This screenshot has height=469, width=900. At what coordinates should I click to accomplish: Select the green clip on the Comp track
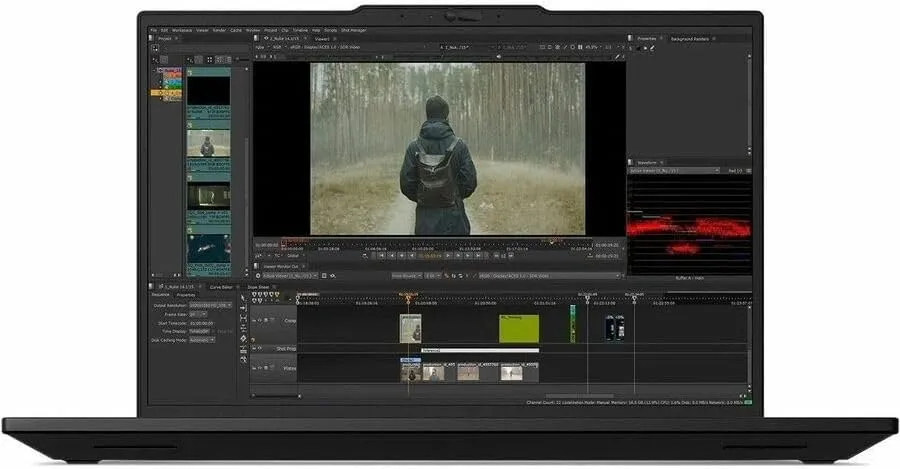coord(519,329)
